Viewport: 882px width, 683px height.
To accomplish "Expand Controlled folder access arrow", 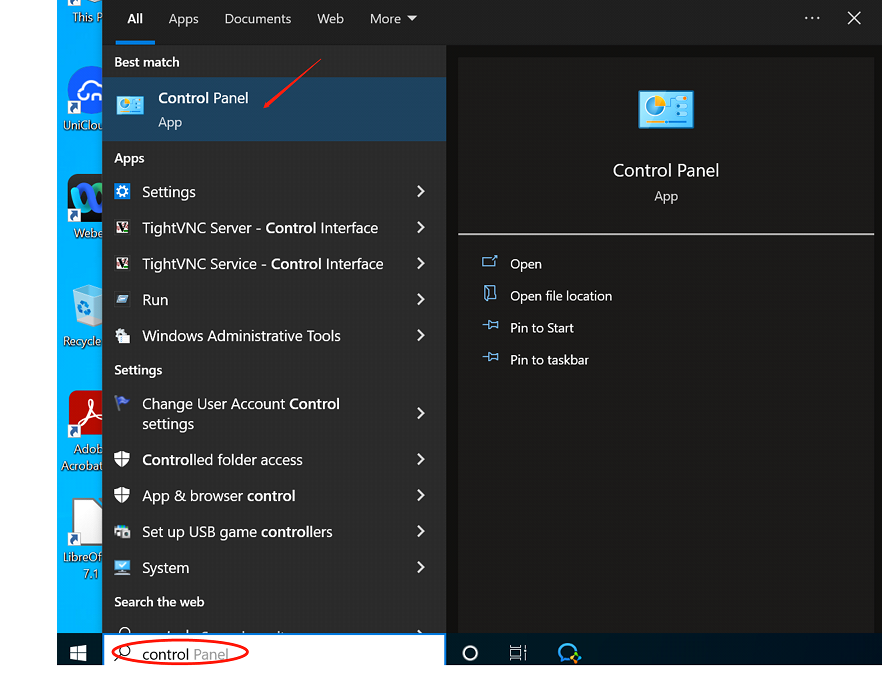I will coord(421,460).
